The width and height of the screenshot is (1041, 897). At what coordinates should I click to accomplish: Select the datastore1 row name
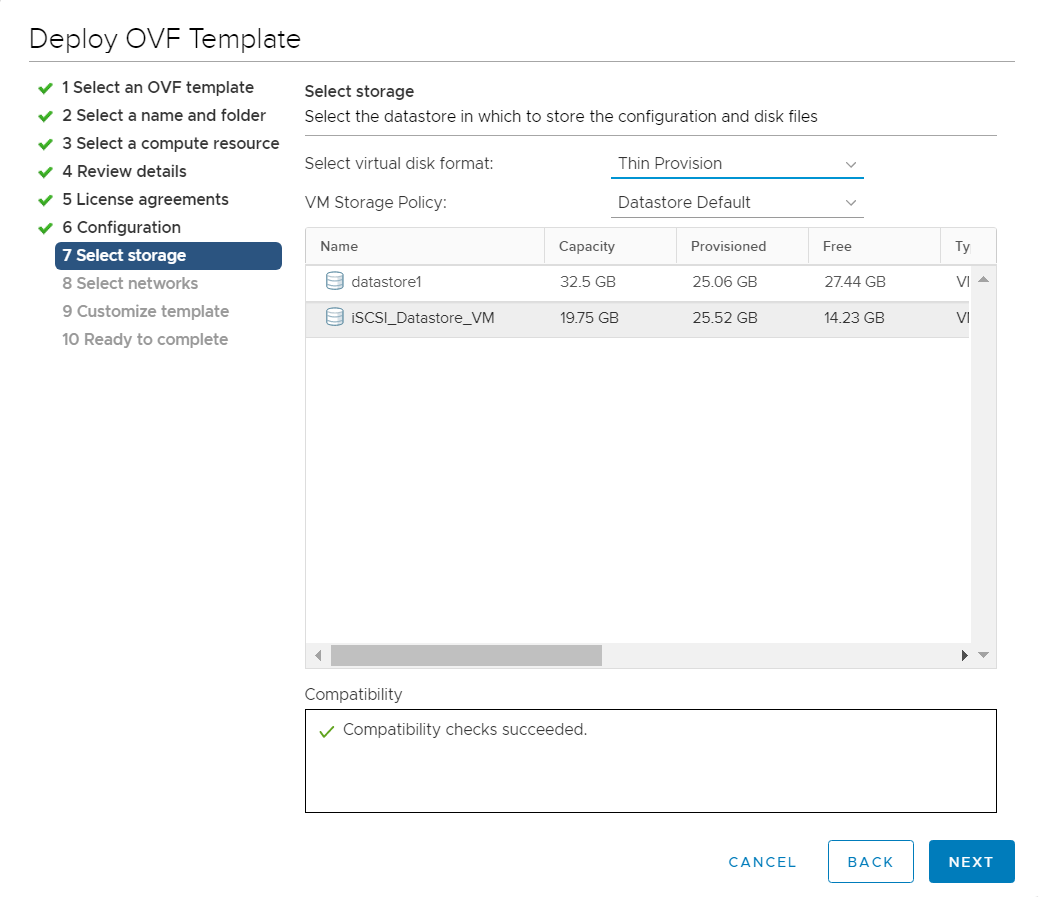[386, 282]
